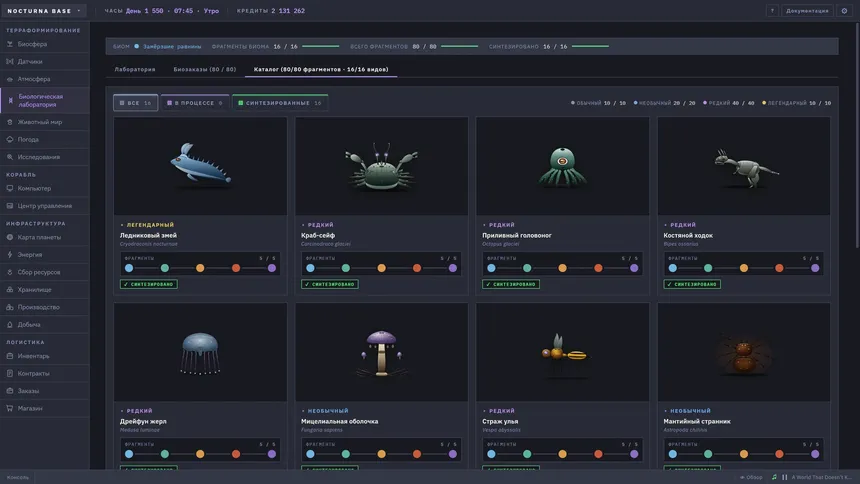Image resolution: width=860 pixels, height=484 pixels.
Task: Open the Биосфера section icon
Action: (10, 44)
